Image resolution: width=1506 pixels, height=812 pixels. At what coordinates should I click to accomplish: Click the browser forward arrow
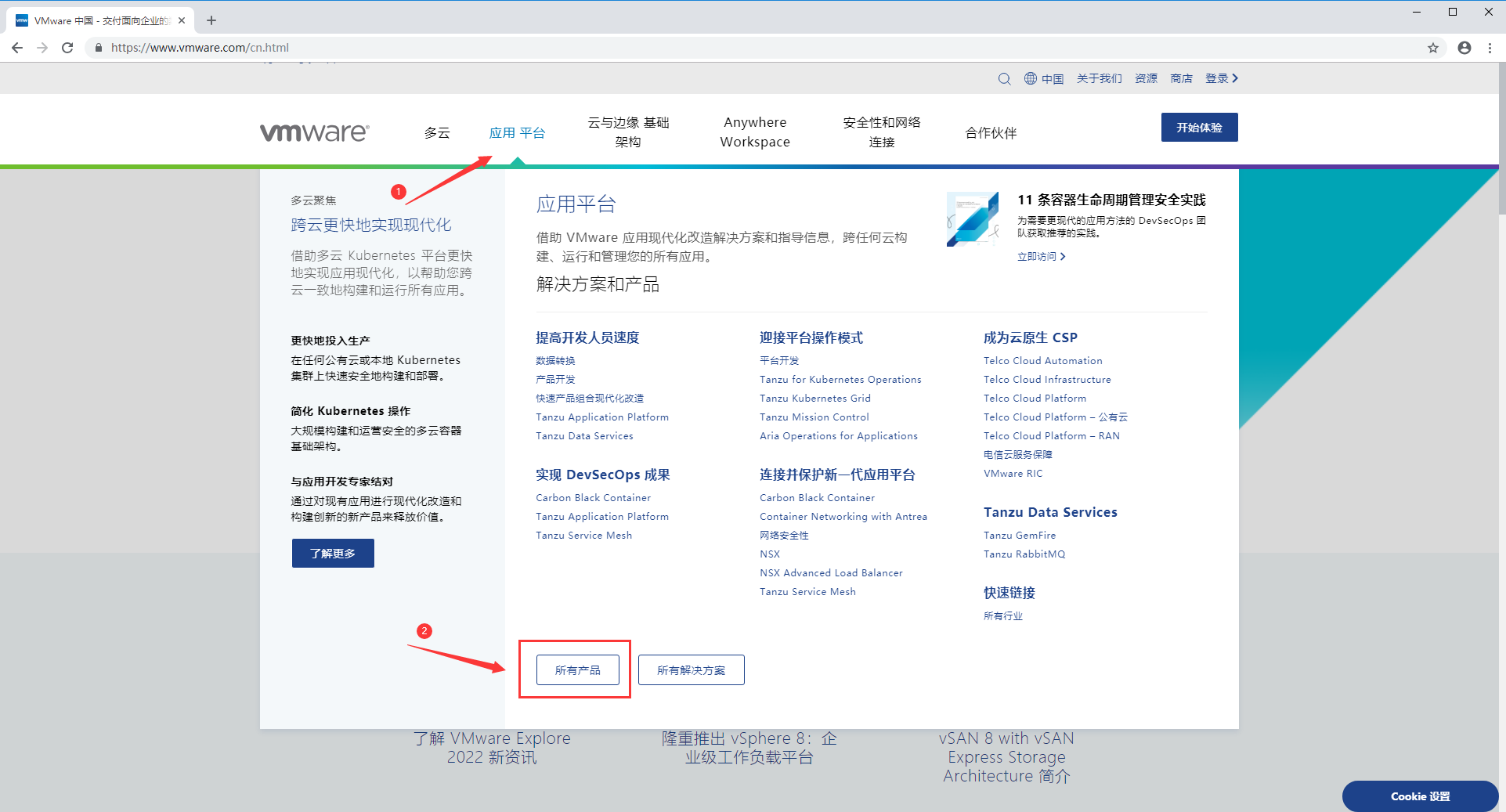pos(42,48)
